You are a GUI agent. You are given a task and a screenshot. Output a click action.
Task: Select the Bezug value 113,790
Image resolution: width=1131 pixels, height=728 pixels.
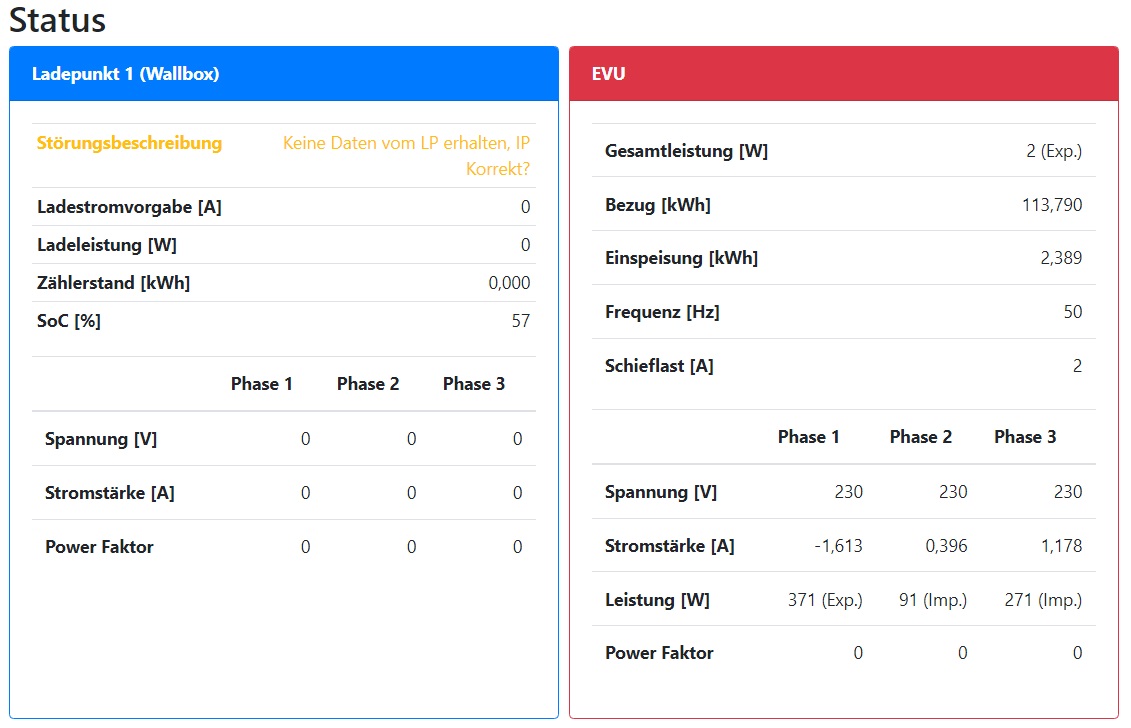(1052, 205)
